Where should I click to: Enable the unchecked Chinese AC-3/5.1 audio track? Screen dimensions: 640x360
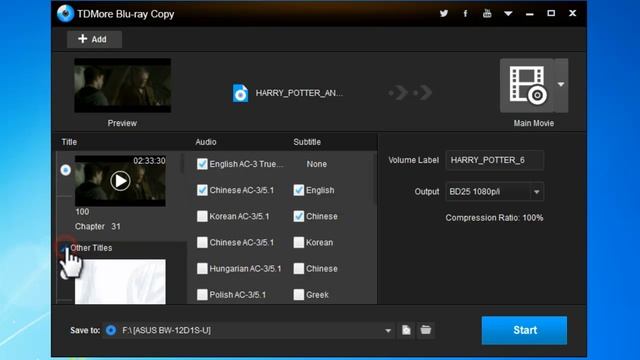coord(202,242)
